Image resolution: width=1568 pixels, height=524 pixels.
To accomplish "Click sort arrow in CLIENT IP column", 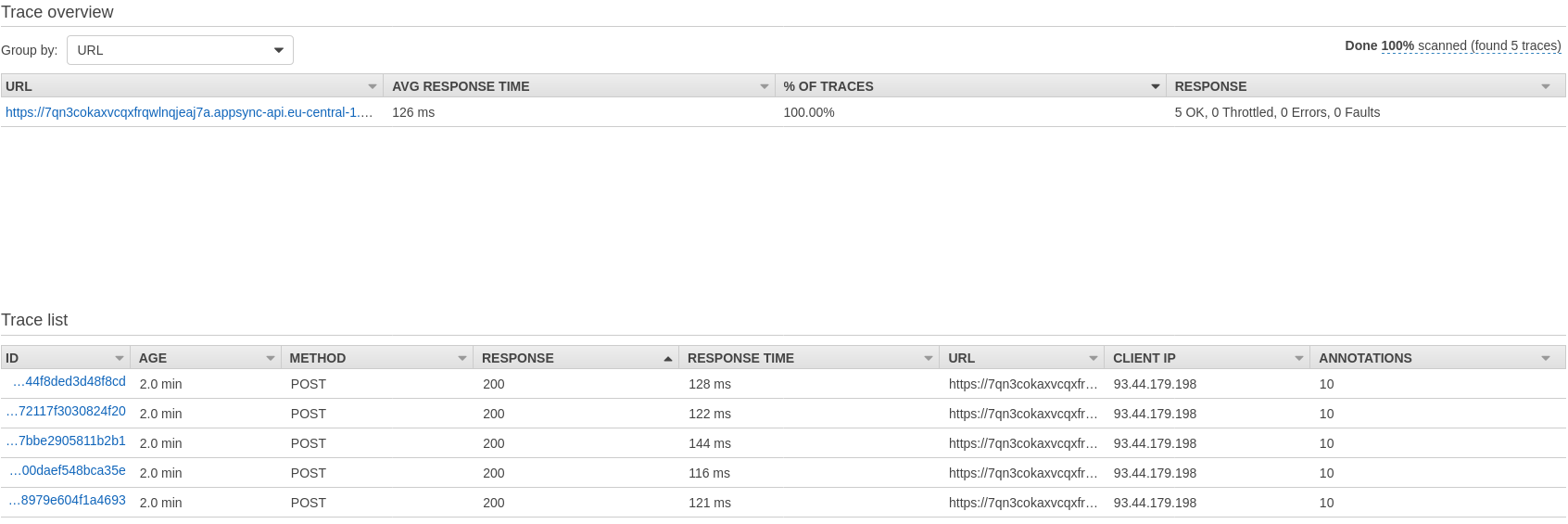I will tap(1299, 358).
